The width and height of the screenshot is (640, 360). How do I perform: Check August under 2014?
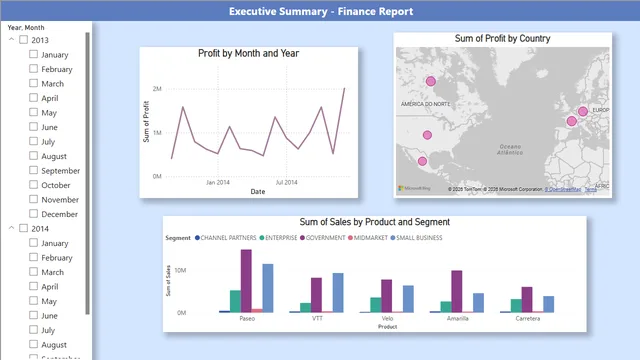pyautogui.click(x=33, y=344)
